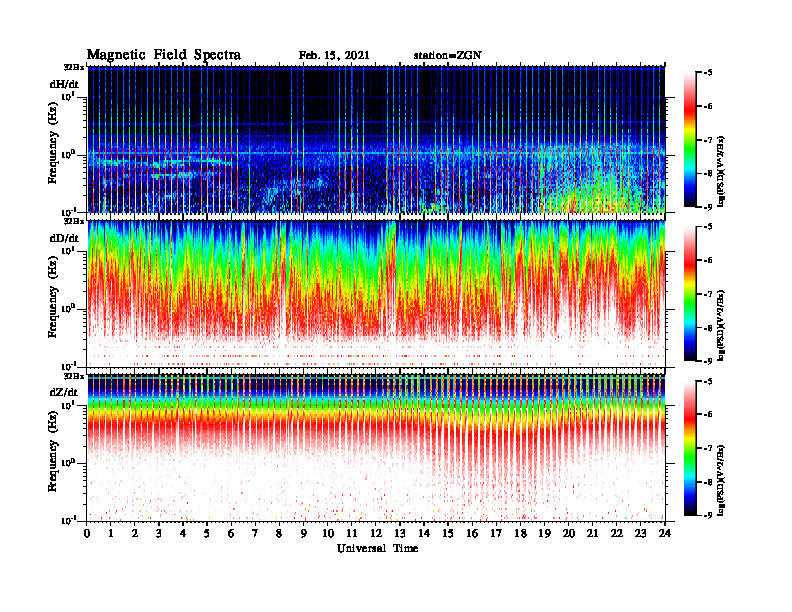
Task: Click the "Magnetic Field Spectra" title
Action: click(164, 55)
